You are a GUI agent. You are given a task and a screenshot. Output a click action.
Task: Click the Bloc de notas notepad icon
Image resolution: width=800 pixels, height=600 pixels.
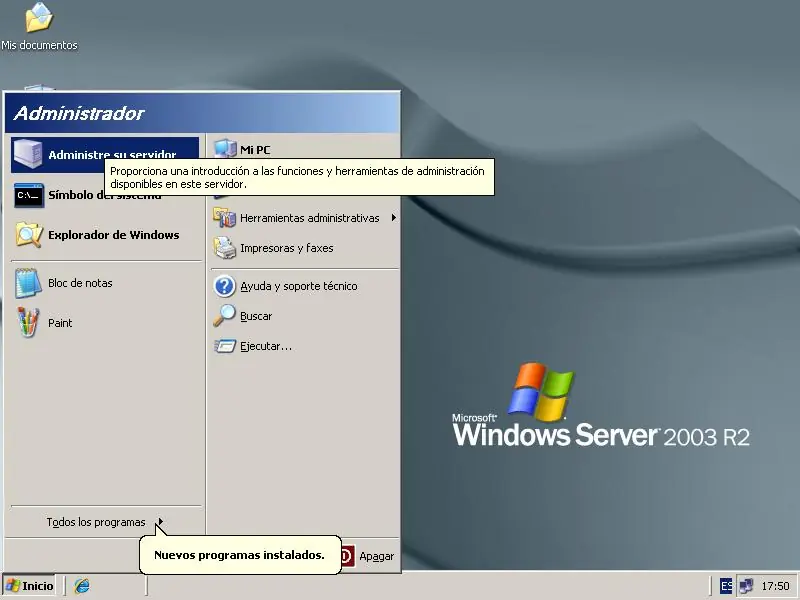coord(28,283)
